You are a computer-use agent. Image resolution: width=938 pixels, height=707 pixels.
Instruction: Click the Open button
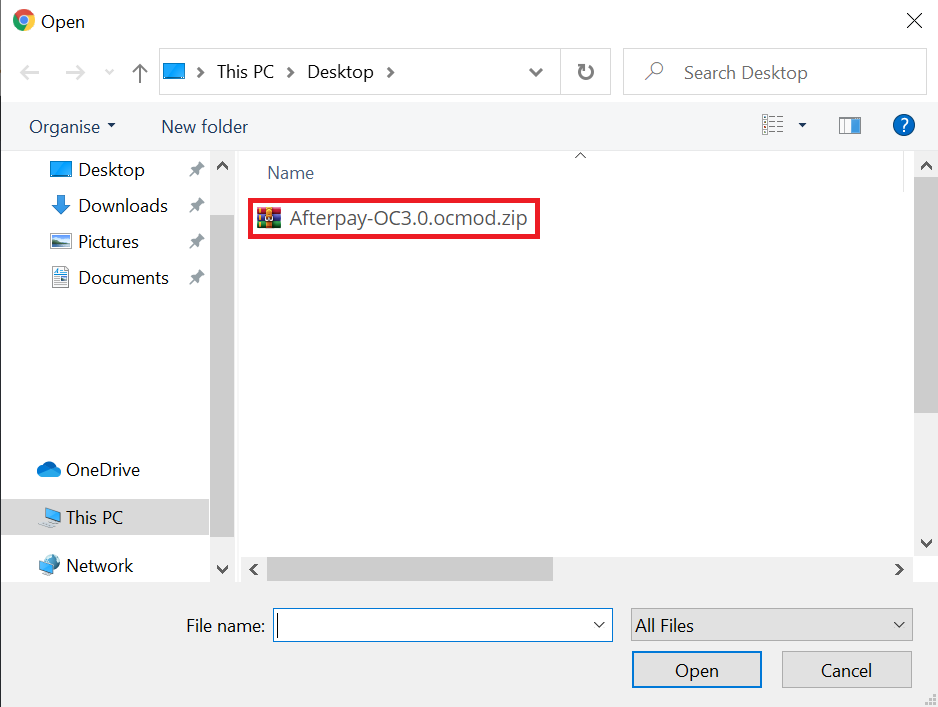(697, 670)
